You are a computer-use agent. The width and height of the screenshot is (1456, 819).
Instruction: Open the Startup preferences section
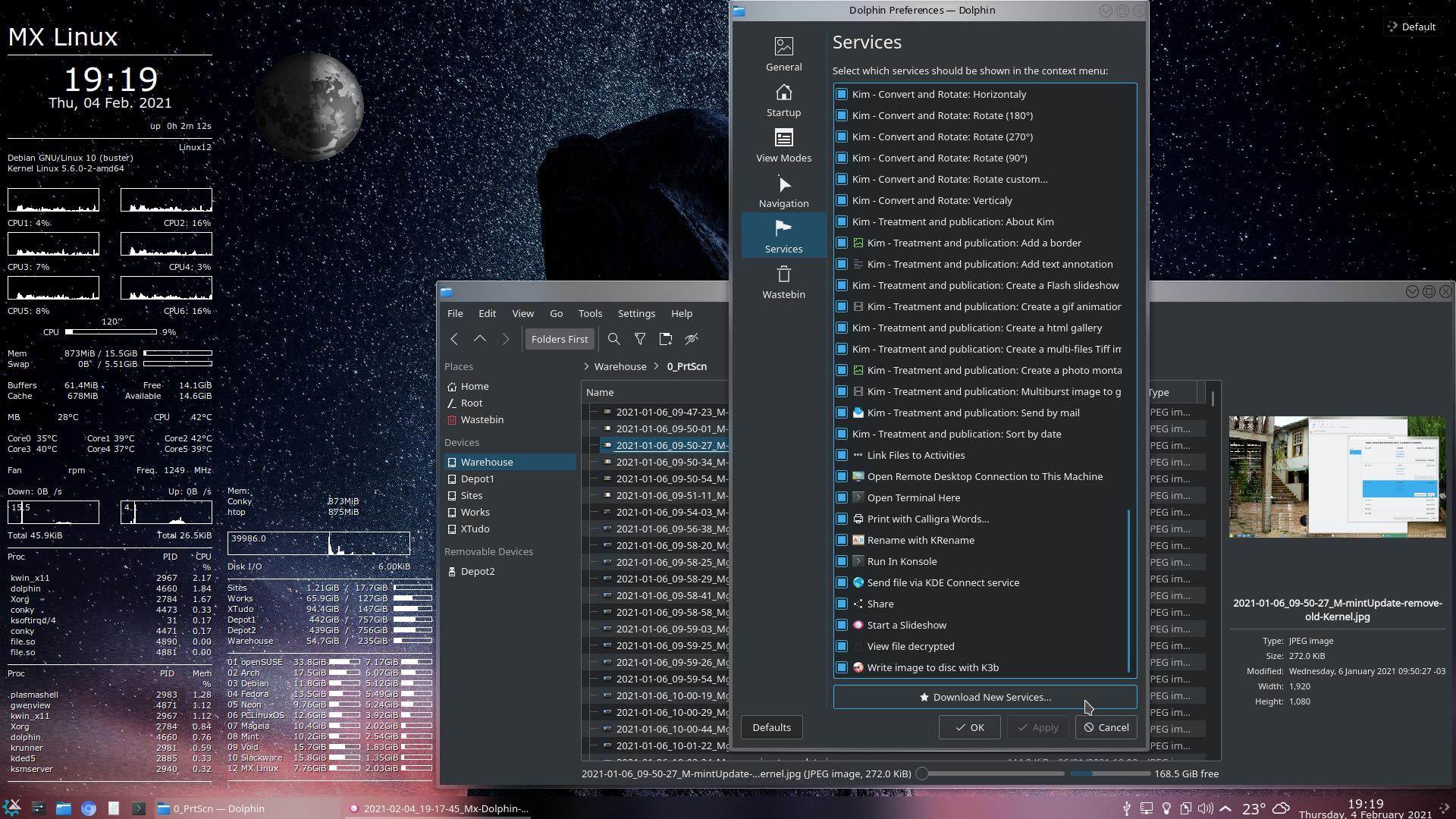(x=783, y=99)
